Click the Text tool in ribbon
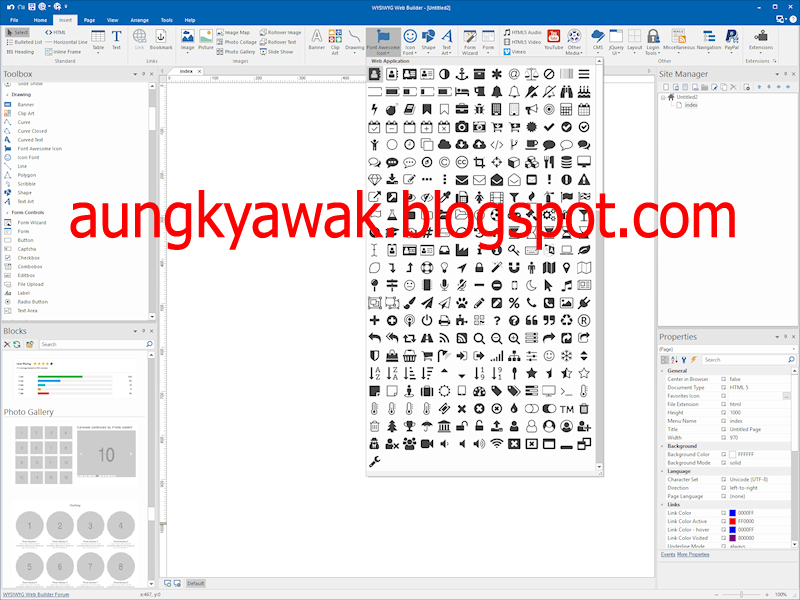Viewport: 800px width, 600px height. click(x=116, y=40)
